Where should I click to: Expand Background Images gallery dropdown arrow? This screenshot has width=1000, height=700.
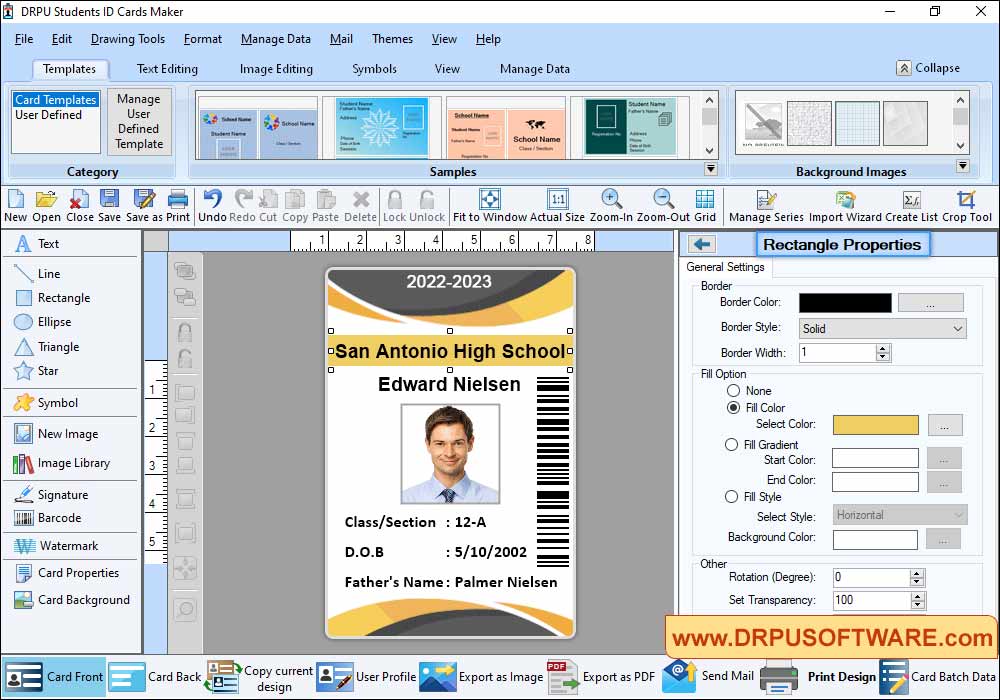(963, 166)
